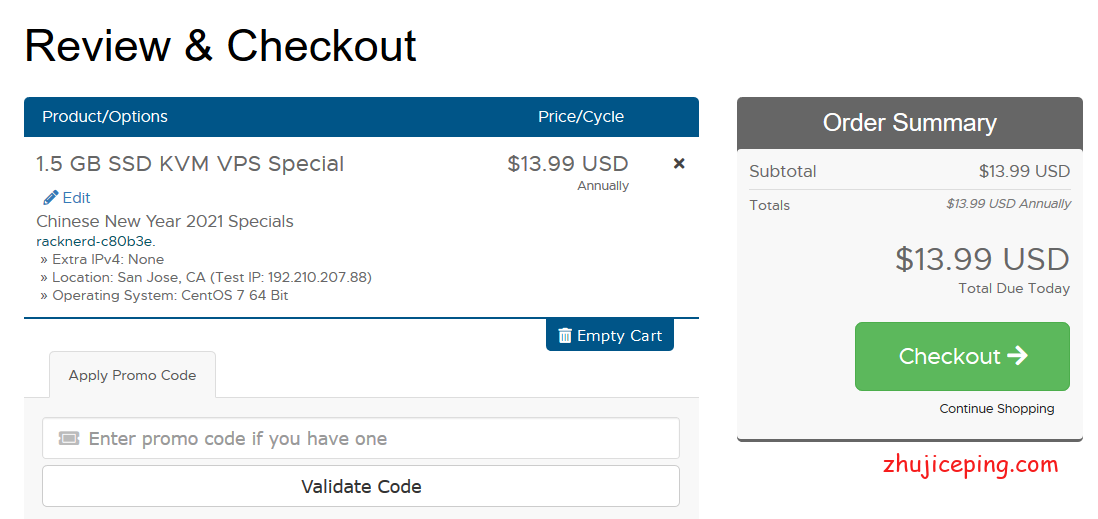This screenshot has width=1098, height=519.
Task: Click the Price/Cycle column header
Action: (581, 116)
